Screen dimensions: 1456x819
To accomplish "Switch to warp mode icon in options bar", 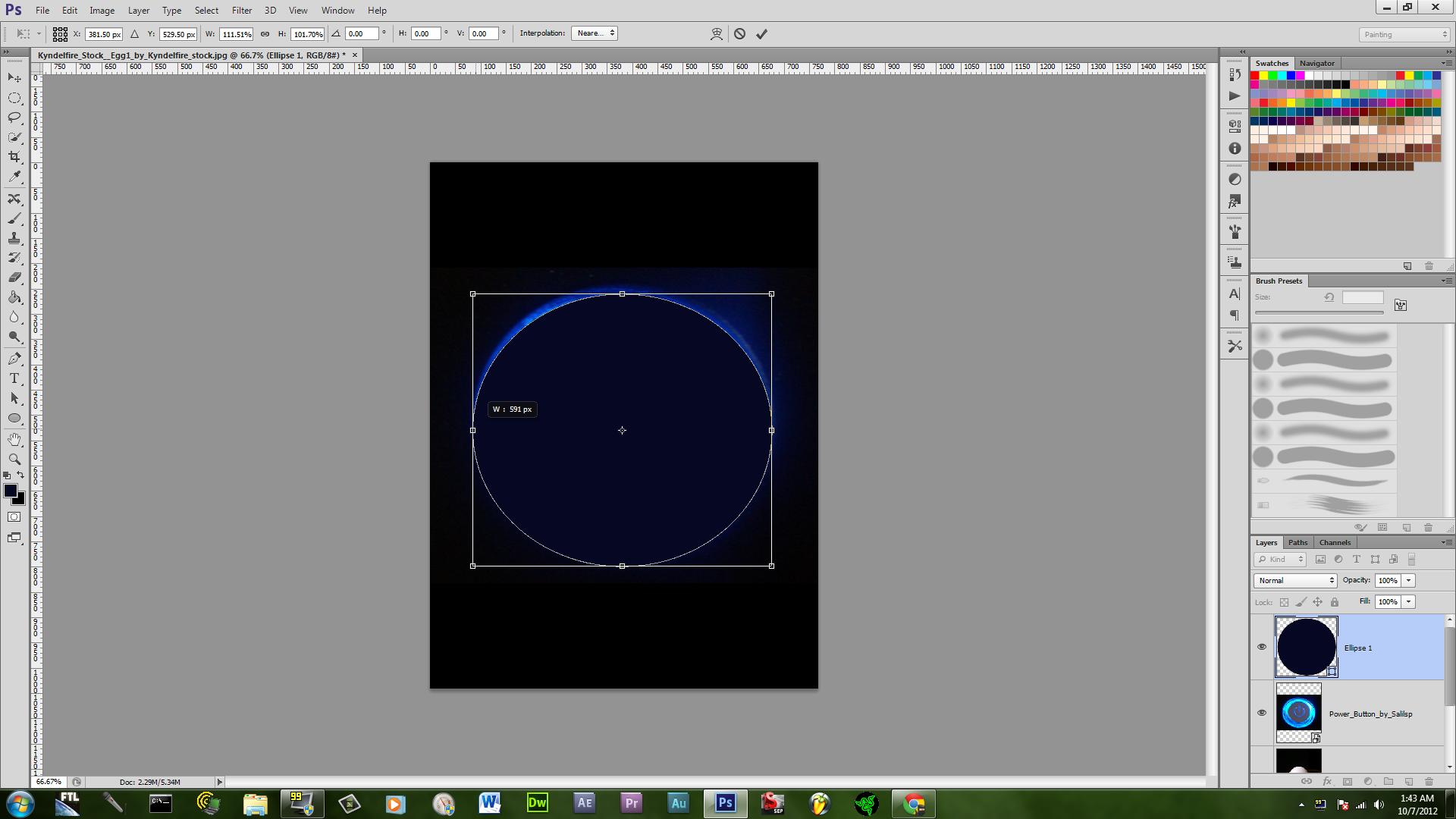I will pyautogui.click(x=717, y=34).
